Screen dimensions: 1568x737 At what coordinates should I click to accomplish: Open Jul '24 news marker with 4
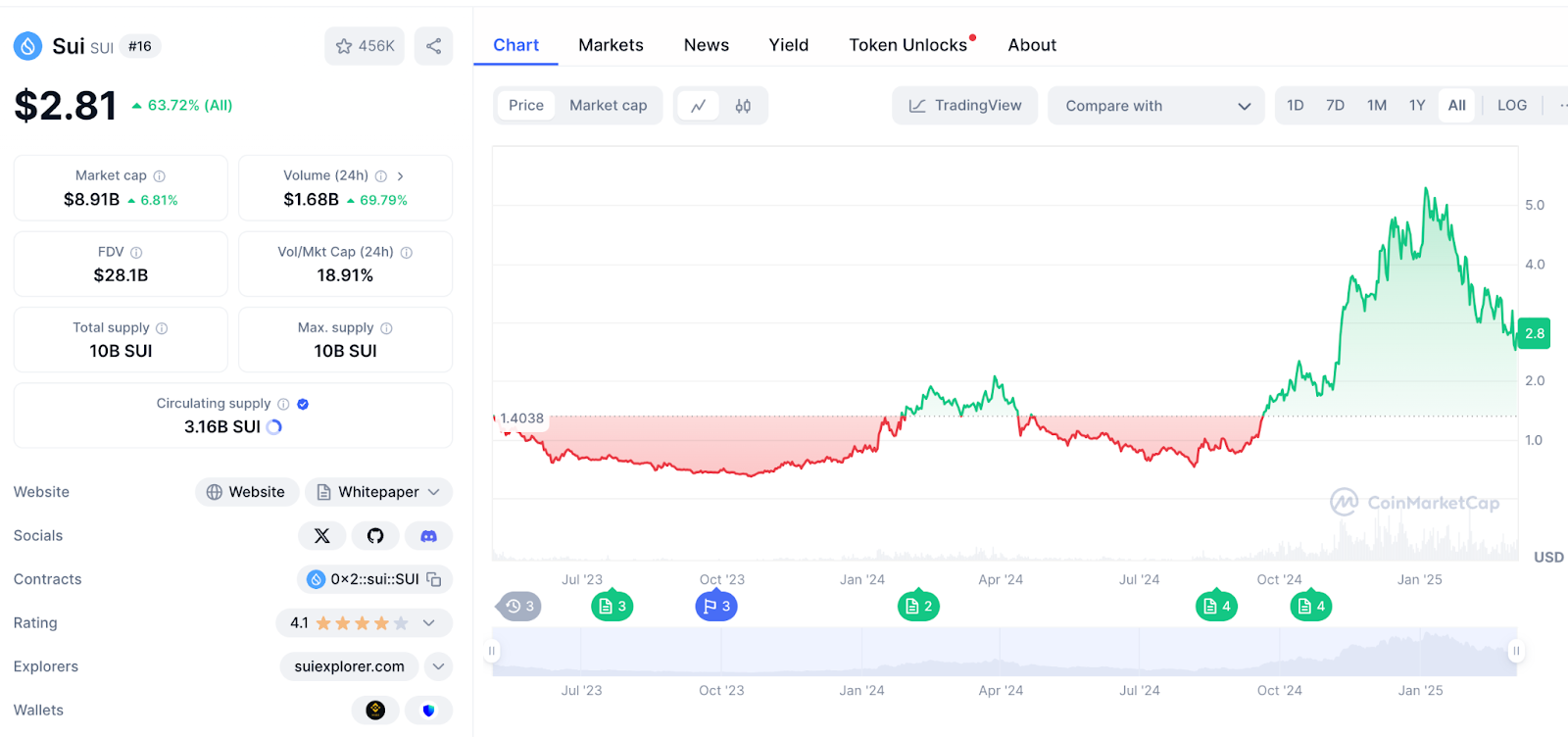[x=1217, y=607]
